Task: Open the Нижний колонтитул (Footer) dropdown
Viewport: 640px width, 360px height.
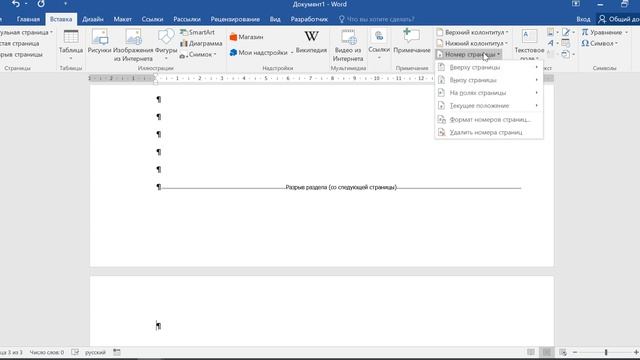Action: tap(472, 43)
